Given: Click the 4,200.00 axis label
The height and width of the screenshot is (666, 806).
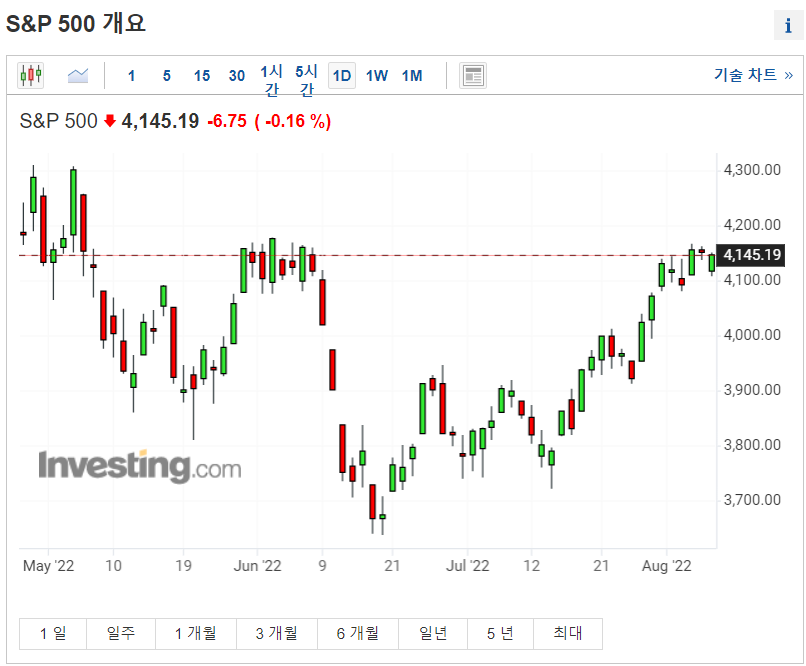Looking at the screenshot, I should click(752, 225).
